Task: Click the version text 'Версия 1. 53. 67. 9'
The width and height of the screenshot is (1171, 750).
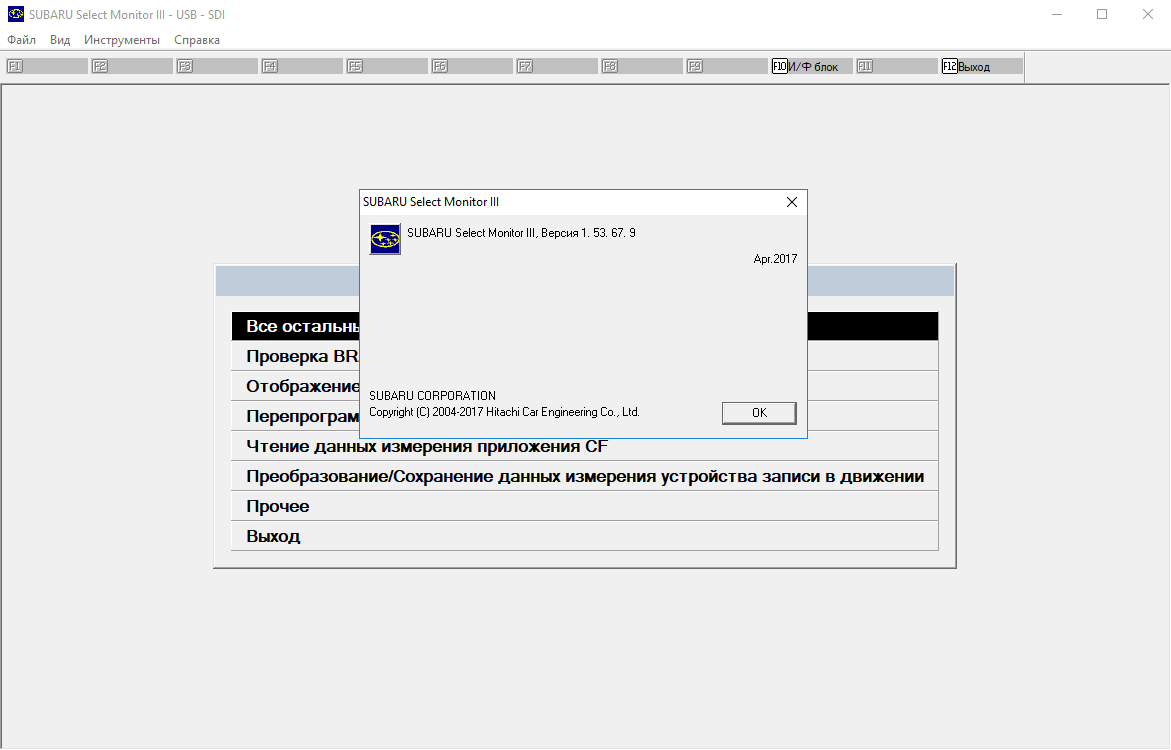Action: point(588,233)
